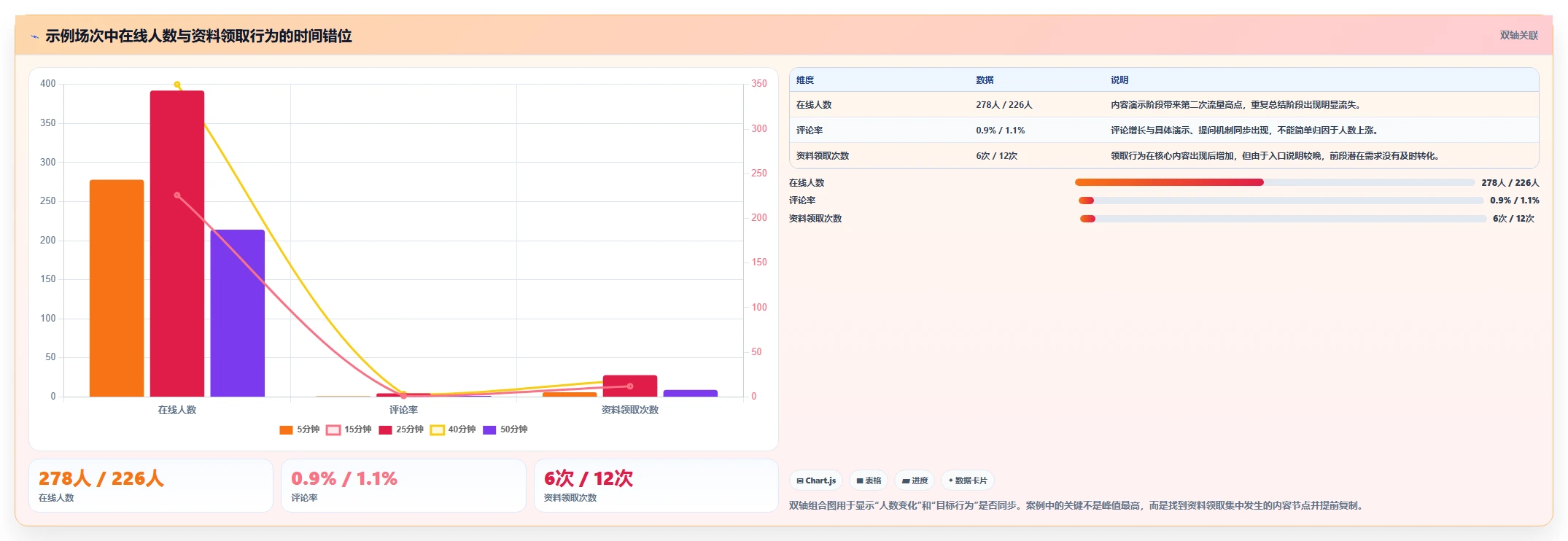
Task: Click the purple 资料领取次数 bar in the chart
Action: click(691, 394)
